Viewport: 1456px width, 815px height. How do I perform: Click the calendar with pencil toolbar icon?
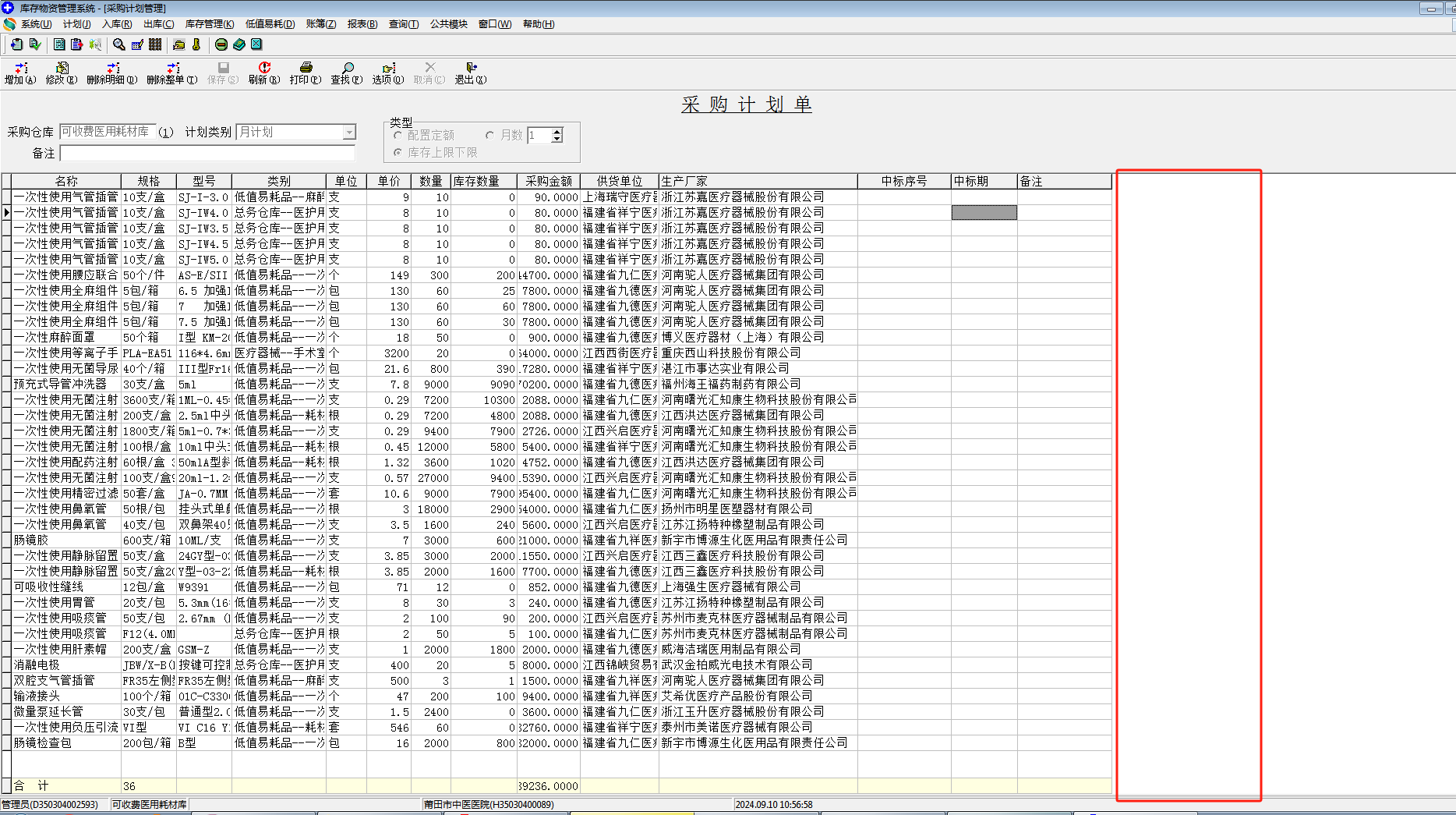(x=137, y=44)
